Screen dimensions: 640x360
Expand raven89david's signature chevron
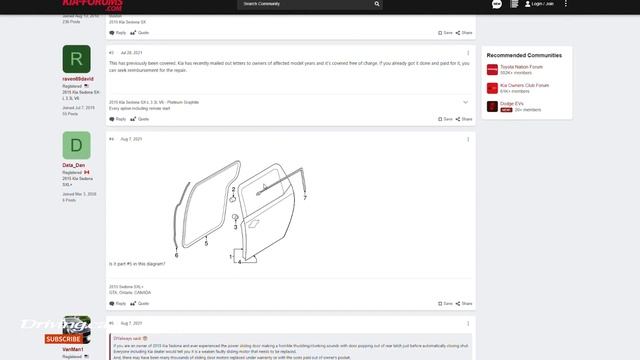(465, 102)
